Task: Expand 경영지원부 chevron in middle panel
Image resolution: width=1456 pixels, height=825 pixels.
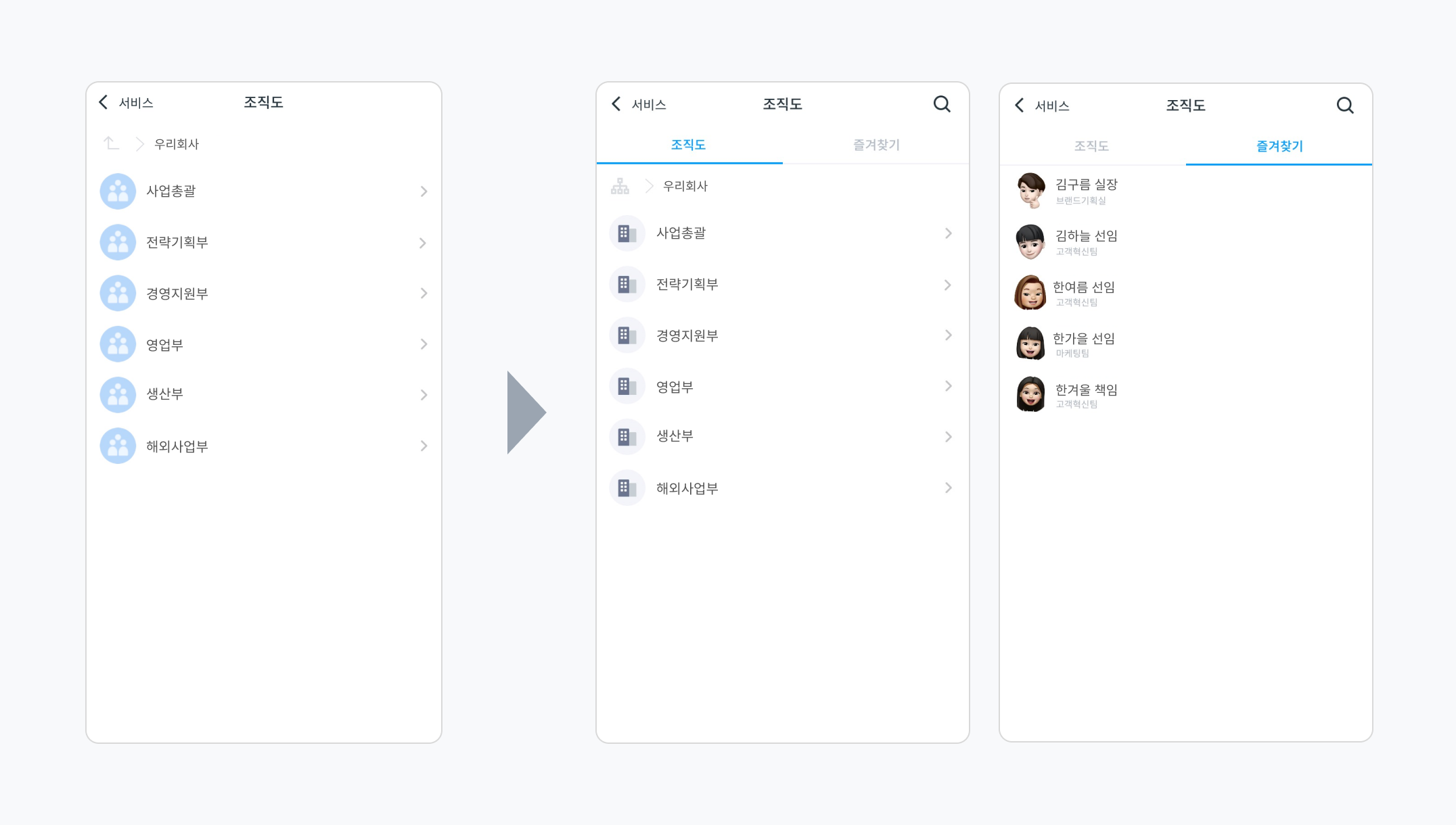Action: [x=948, y=335]
